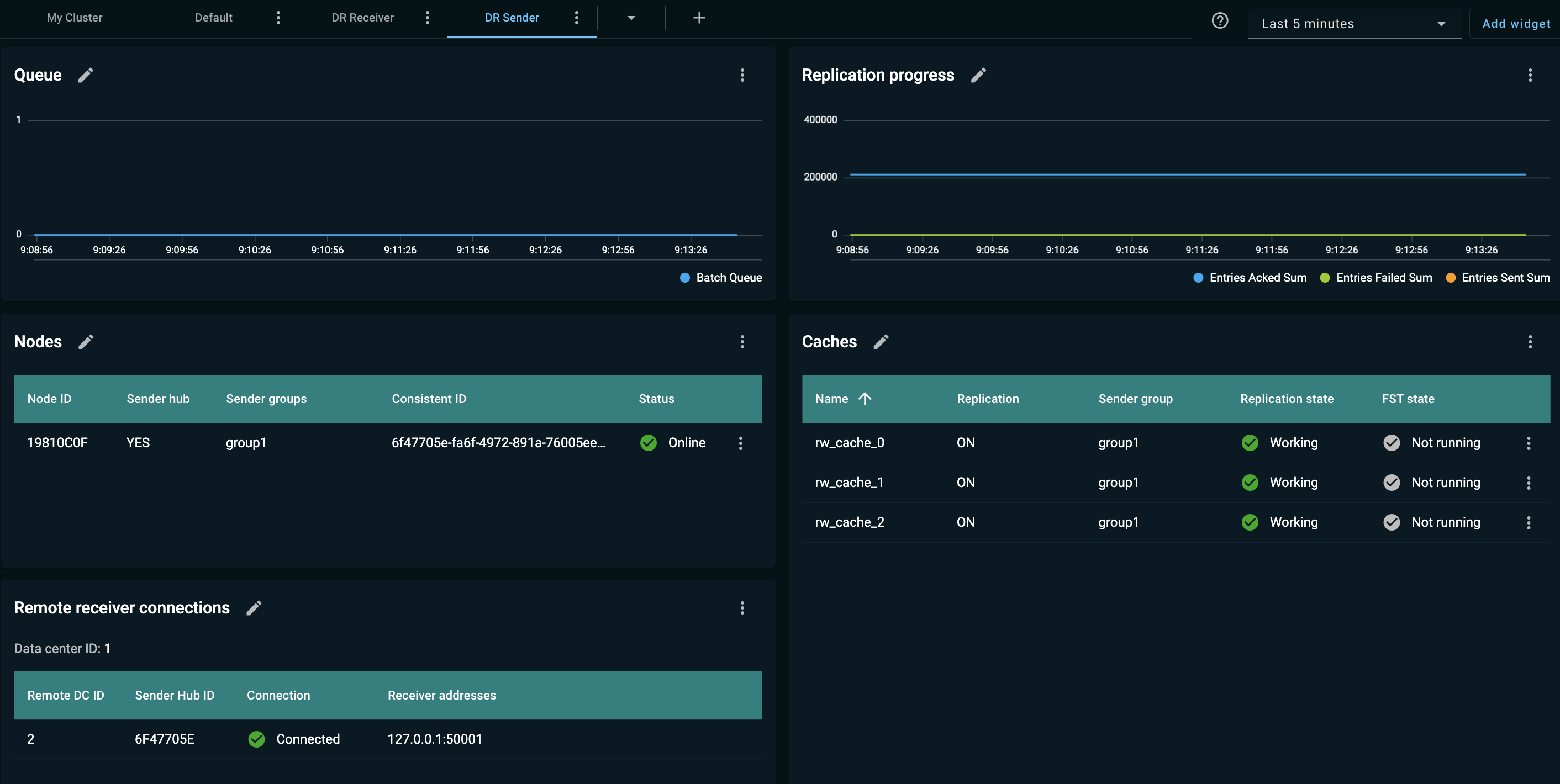Click Not running icon for rw_cache_2
Image resolution: width=1560 pixels, height=784 pixels.
1391,522
